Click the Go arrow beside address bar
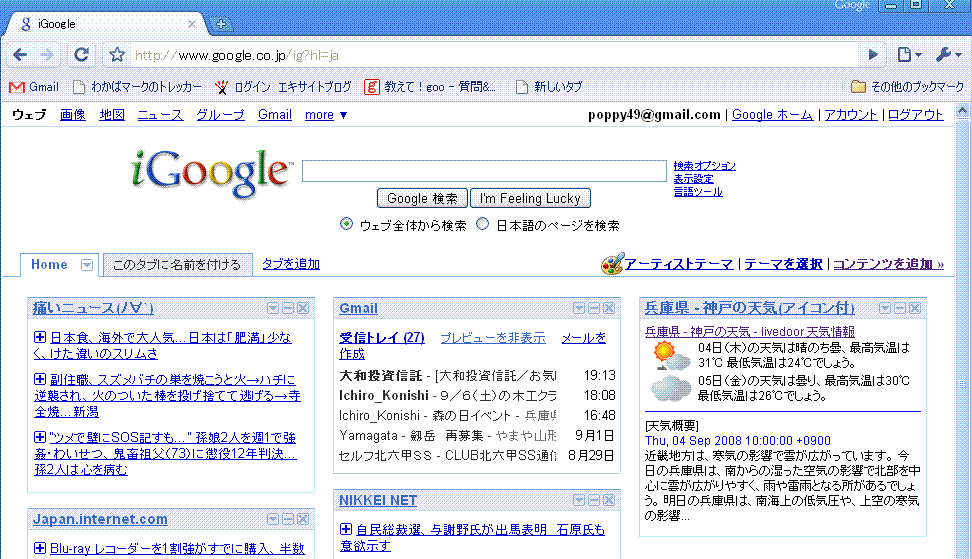The height and width of the screenshot is (559, 972). (x=873, y=55)
